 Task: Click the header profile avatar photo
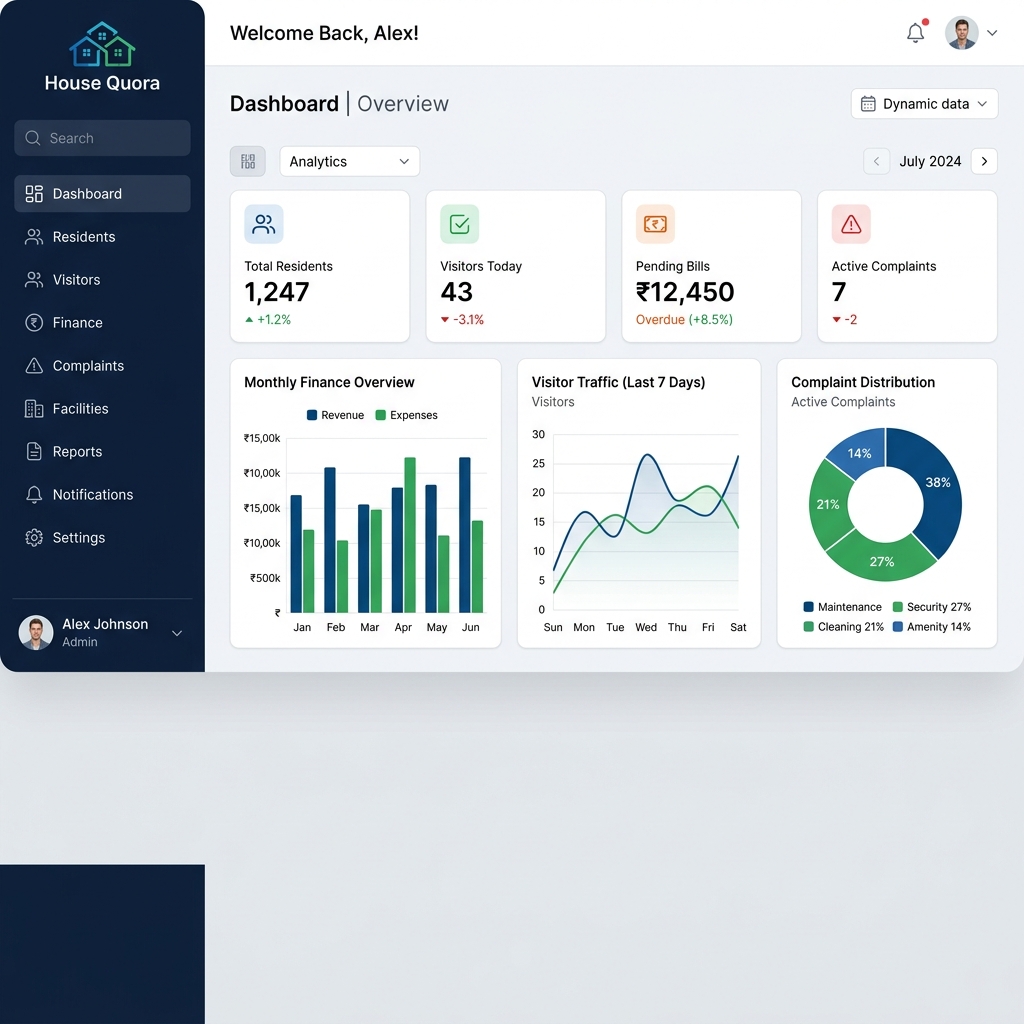click(x=961, y=33)
